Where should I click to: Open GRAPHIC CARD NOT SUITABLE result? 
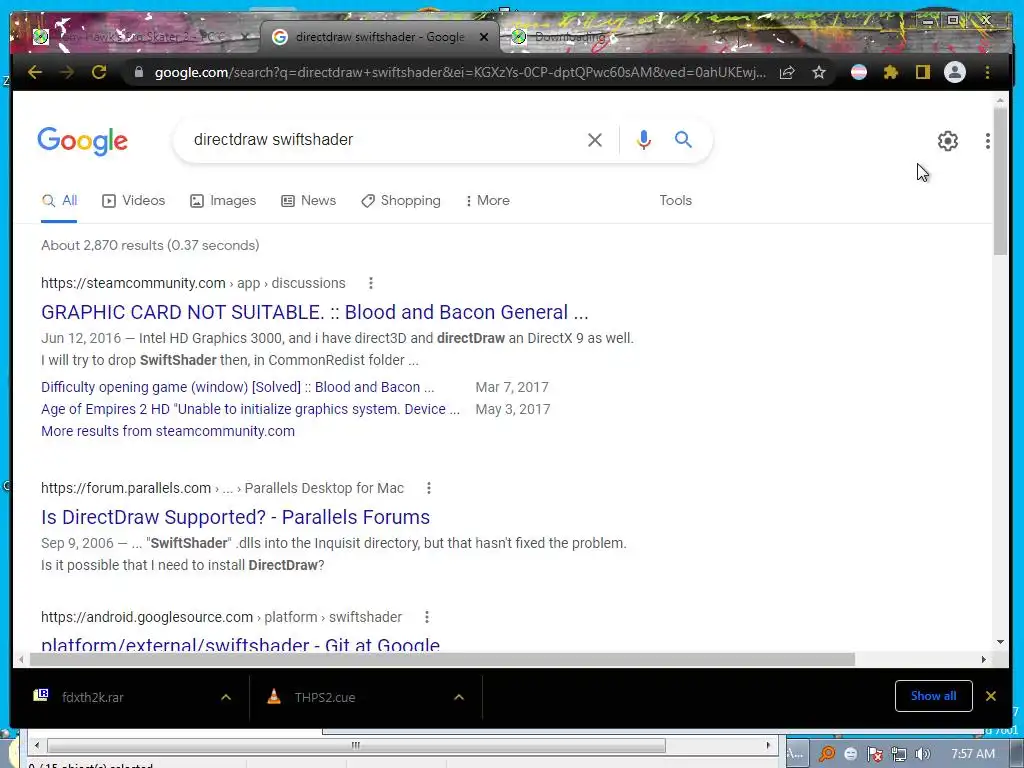(315, 312)
